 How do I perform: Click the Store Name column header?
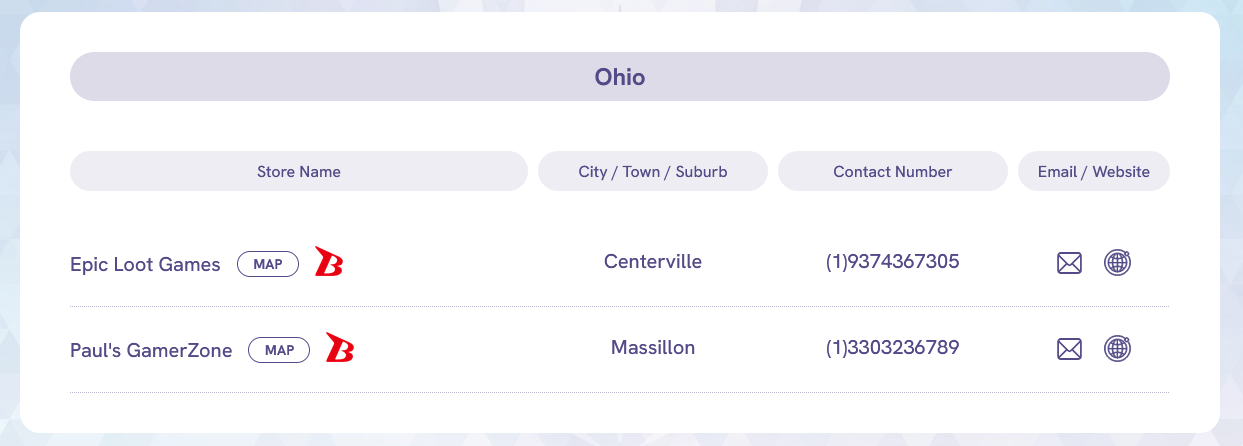(298, 171)
